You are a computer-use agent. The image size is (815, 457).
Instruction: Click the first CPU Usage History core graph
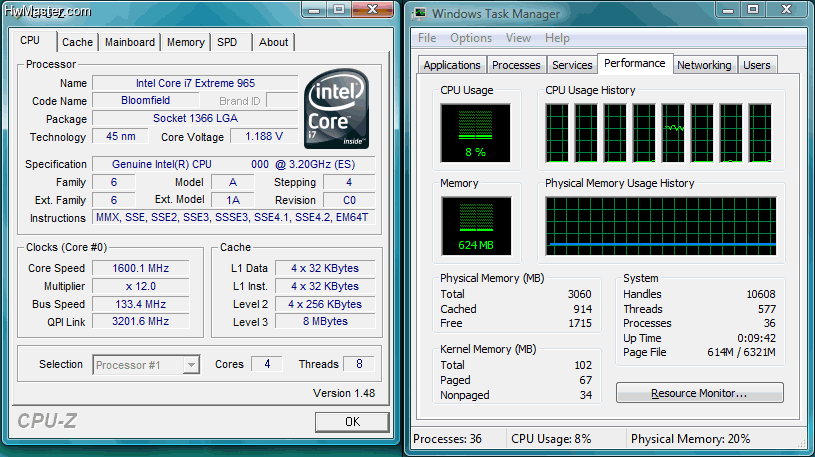[557, 133]
